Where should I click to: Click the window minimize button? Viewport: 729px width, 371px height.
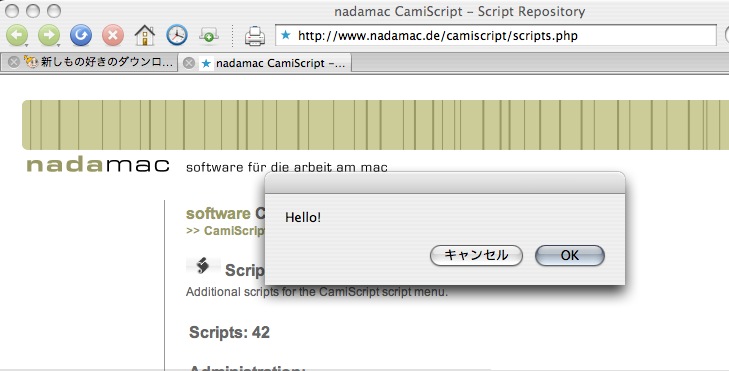[x=33, y=11]
